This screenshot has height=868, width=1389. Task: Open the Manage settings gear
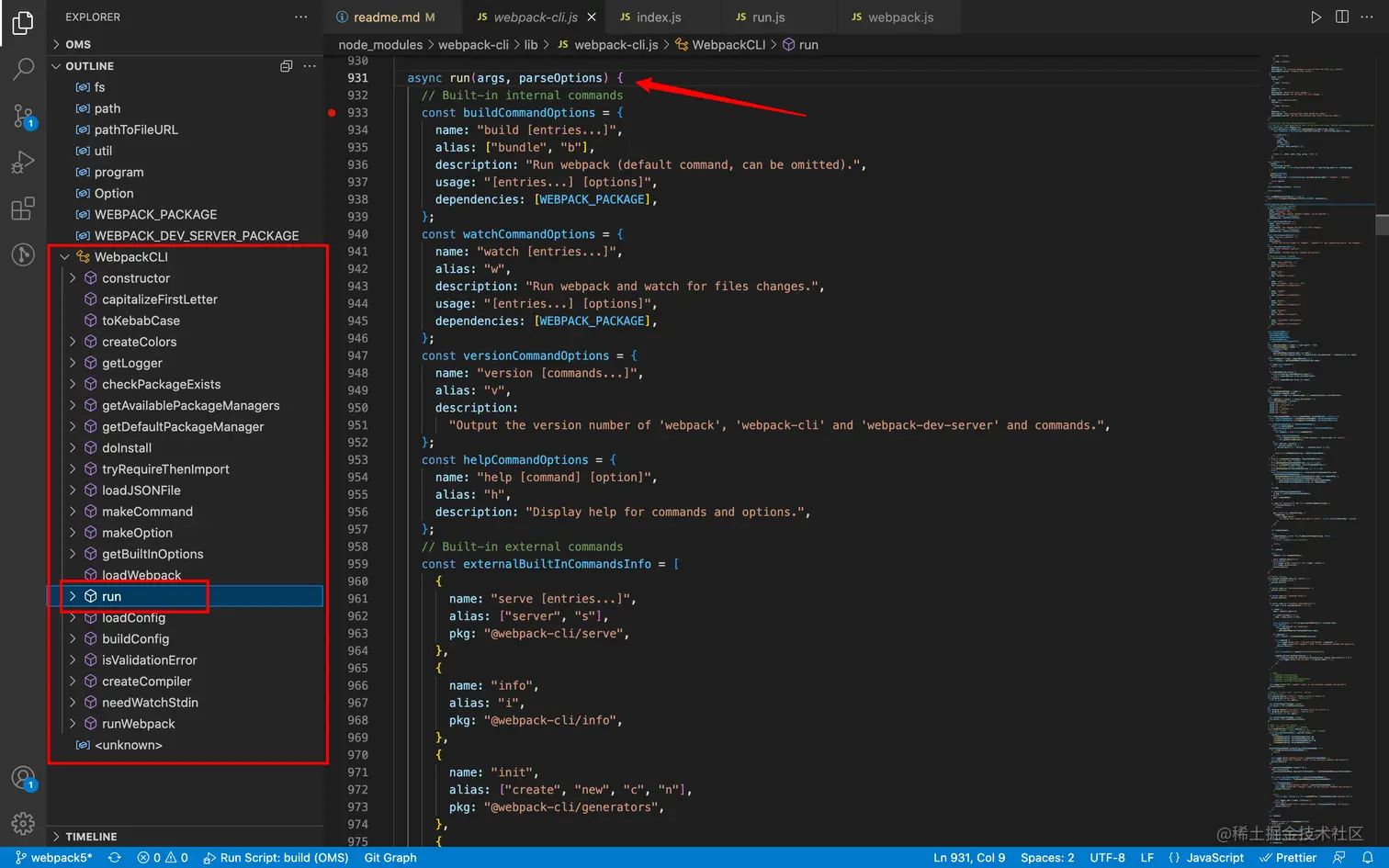[23, 823]
